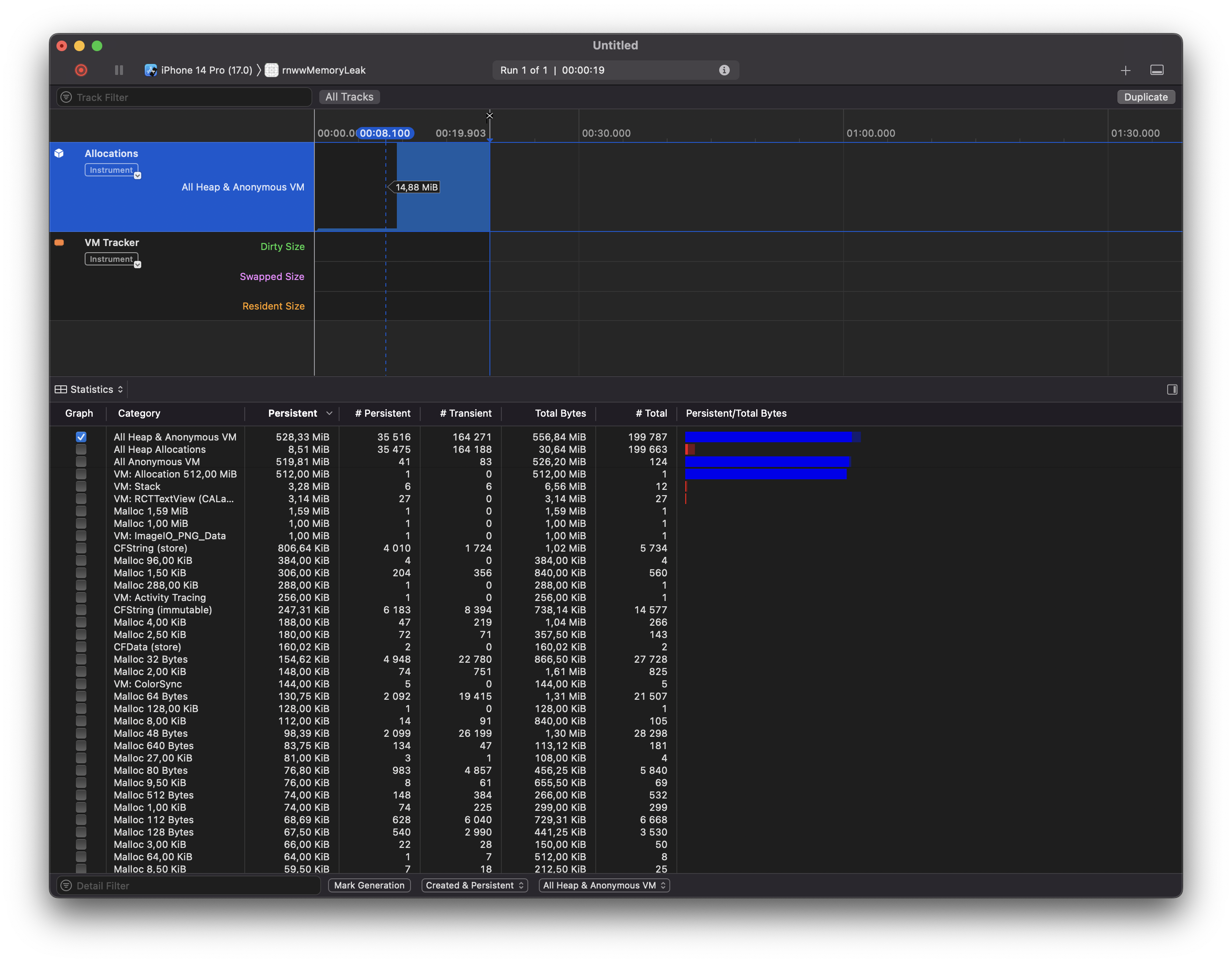Click the All Heap Allocations red bar
1232x963 pixels.
pos(690,449)
